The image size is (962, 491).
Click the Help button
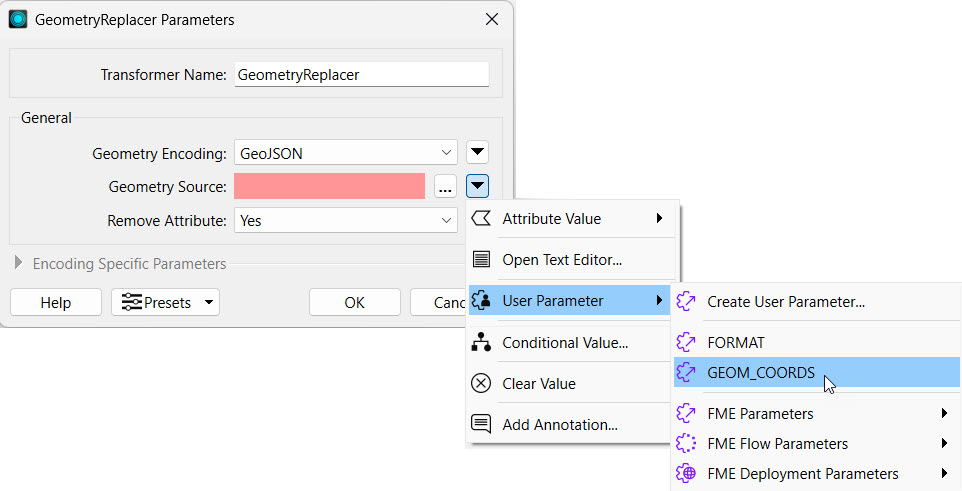[x=55, y=302]
